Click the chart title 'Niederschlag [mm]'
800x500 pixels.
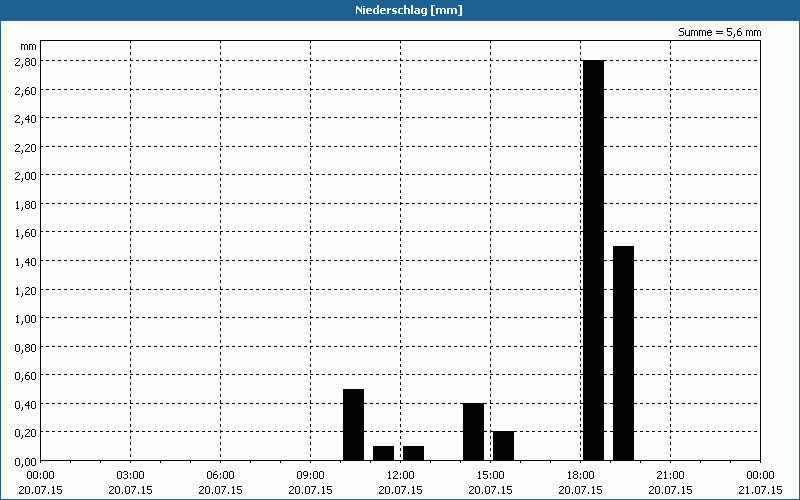pos(409,10)
